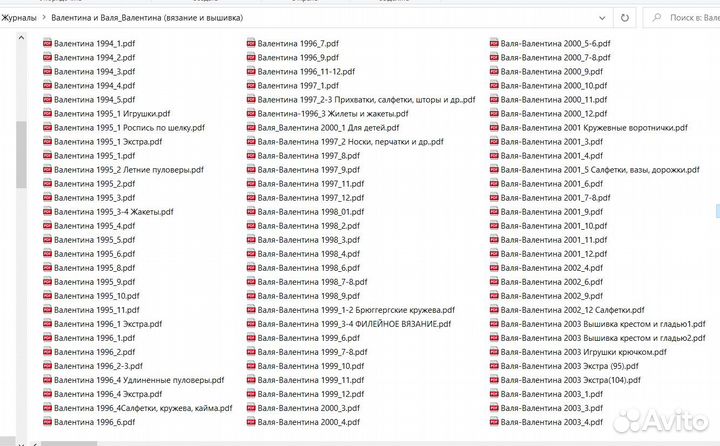The width and height of the screenshot is (720, 446).
Task: Click the PDF icon of Валентина 1994_1.pdf
Action: click(x=47, y=44)
